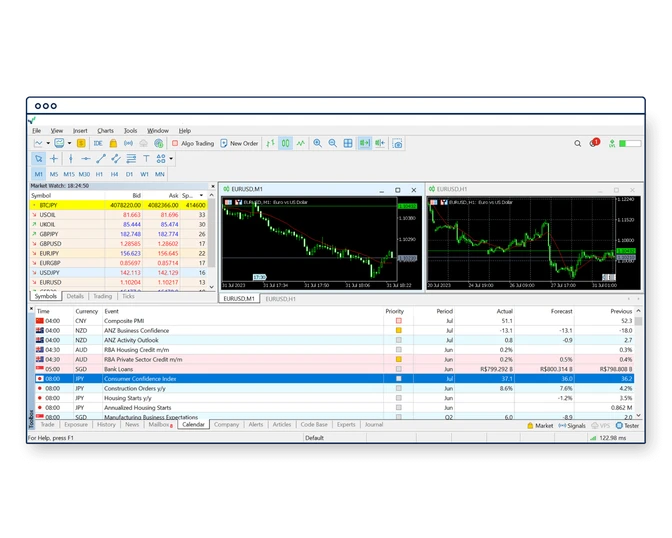
Task: Click the priority square of Composite PMI
Action: pos(398,321)
